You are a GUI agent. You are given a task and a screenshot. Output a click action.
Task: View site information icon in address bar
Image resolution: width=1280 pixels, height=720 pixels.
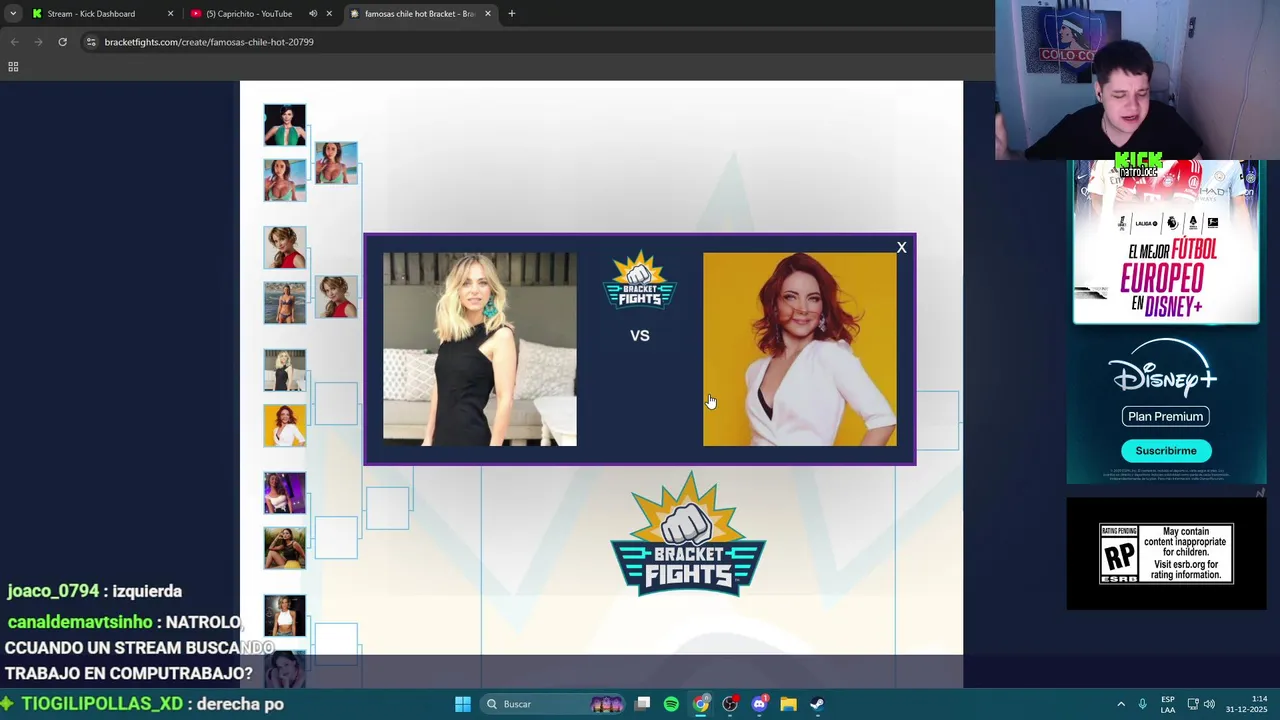(x=91, y=42)
